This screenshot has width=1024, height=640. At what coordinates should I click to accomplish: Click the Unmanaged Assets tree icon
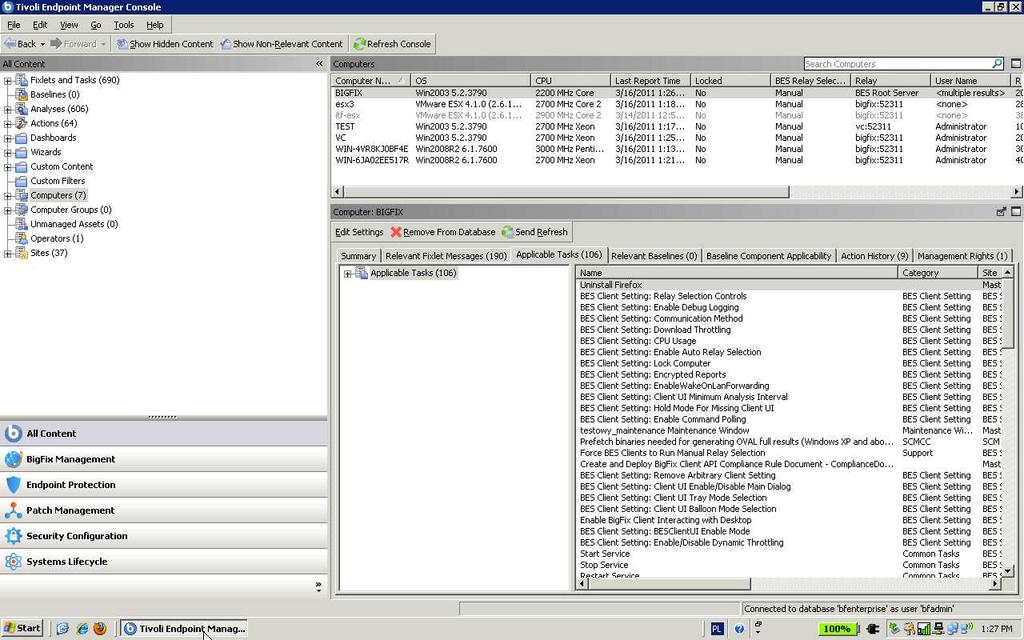coord(21,224)
